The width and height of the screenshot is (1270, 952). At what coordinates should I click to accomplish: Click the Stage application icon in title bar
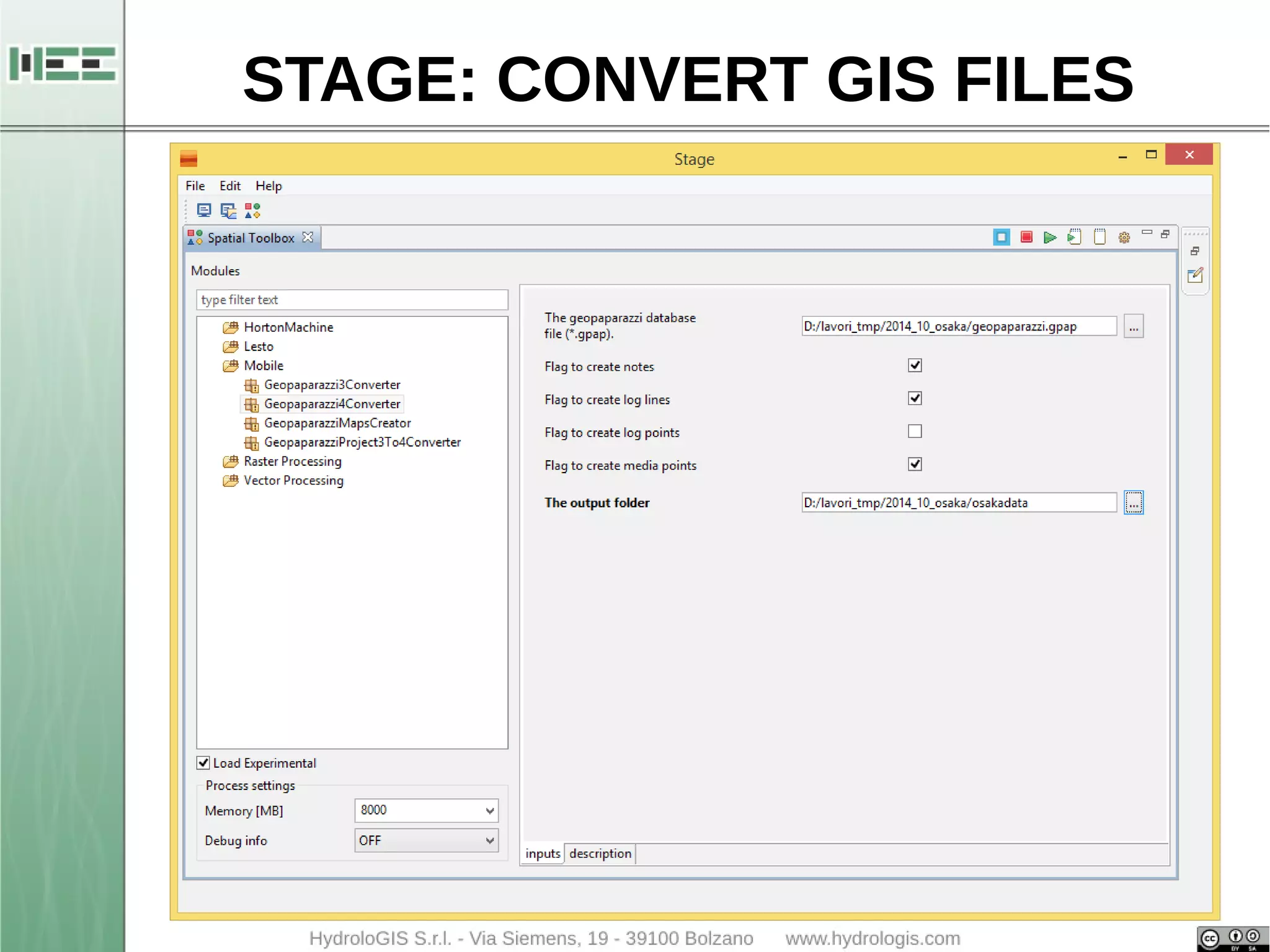[x=189, y=159]
